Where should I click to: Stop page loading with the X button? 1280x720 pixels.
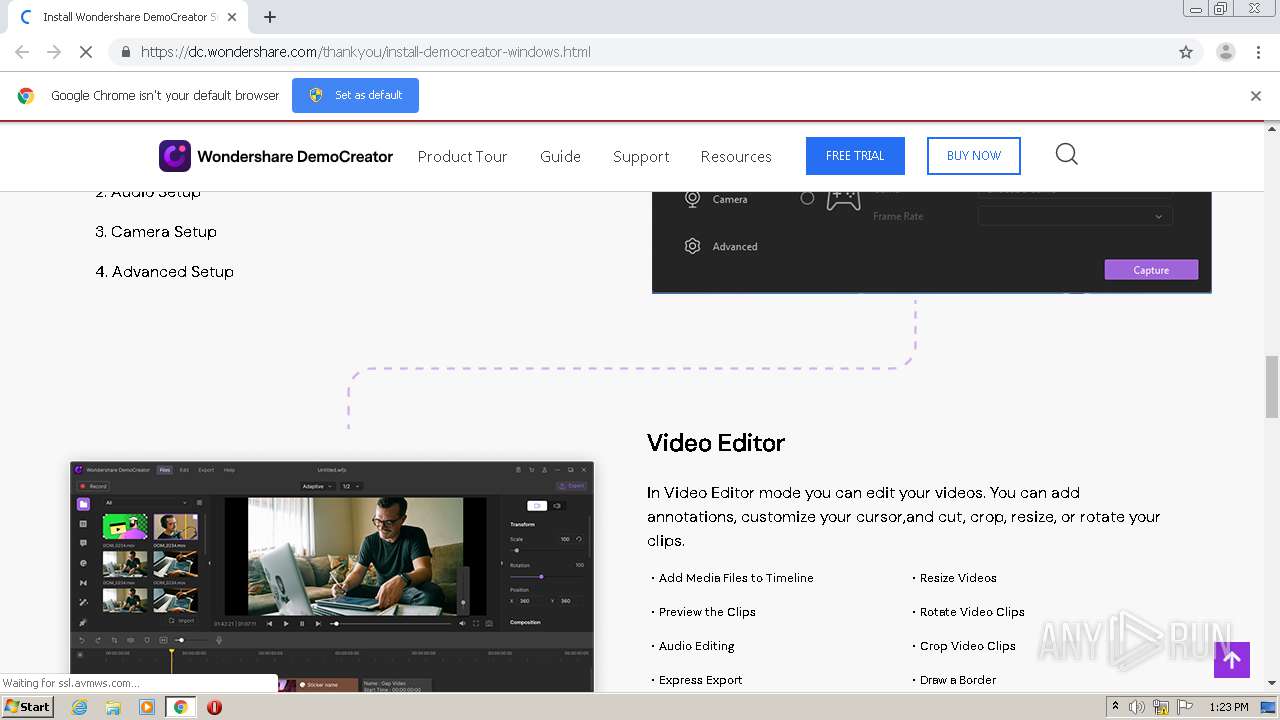click(85, 52)
